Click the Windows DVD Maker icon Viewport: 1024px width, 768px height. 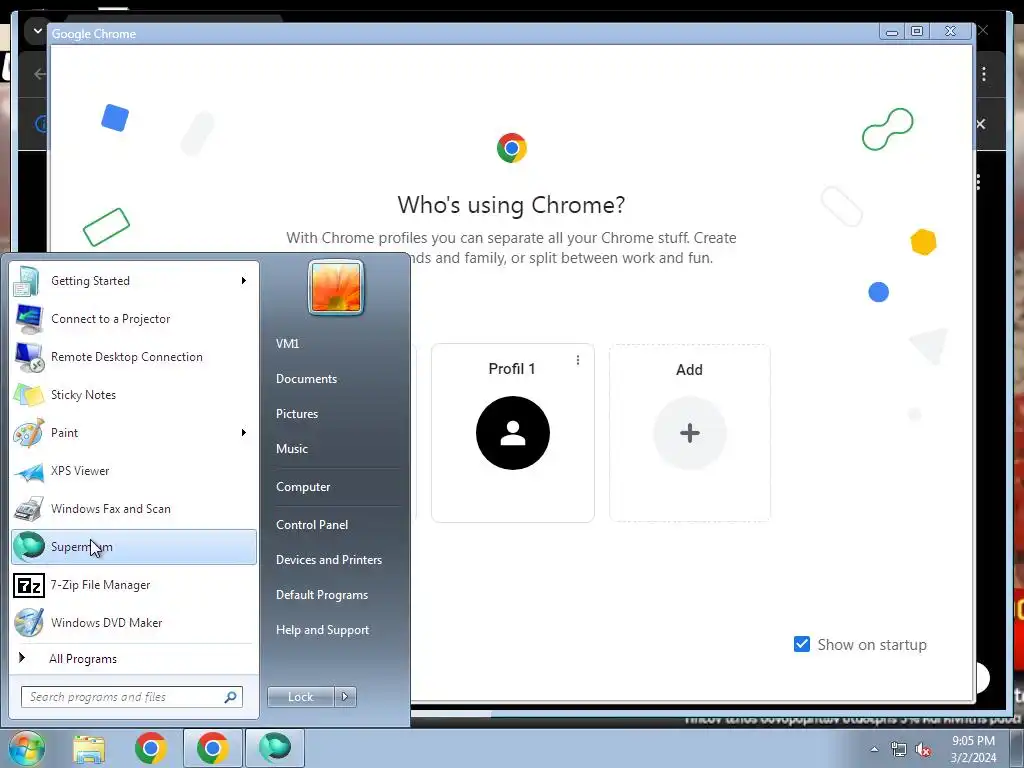coord(29,622)
